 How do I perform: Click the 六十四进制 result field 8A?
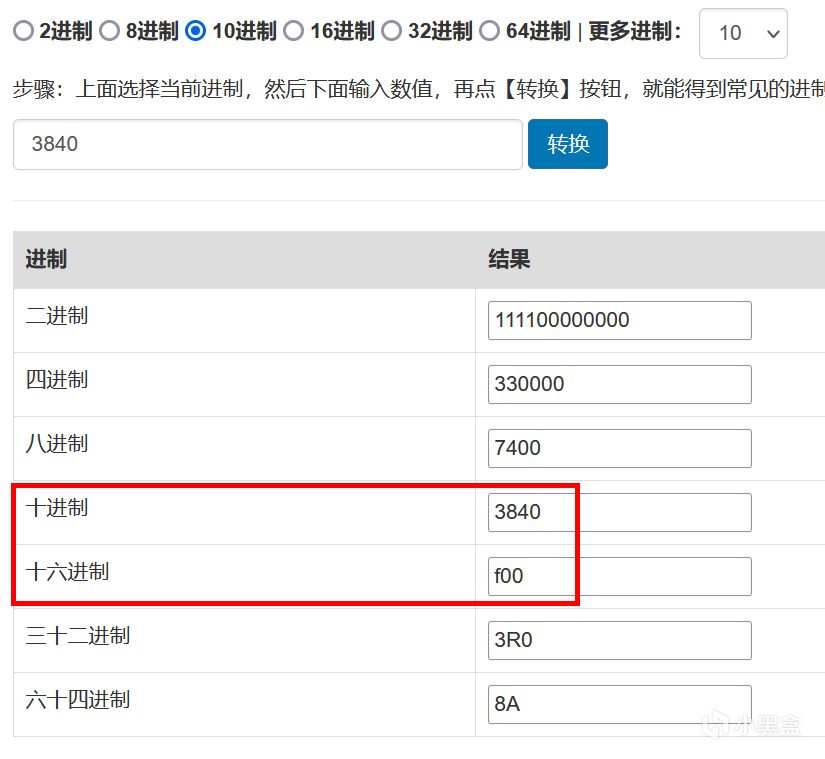[619, 704]
